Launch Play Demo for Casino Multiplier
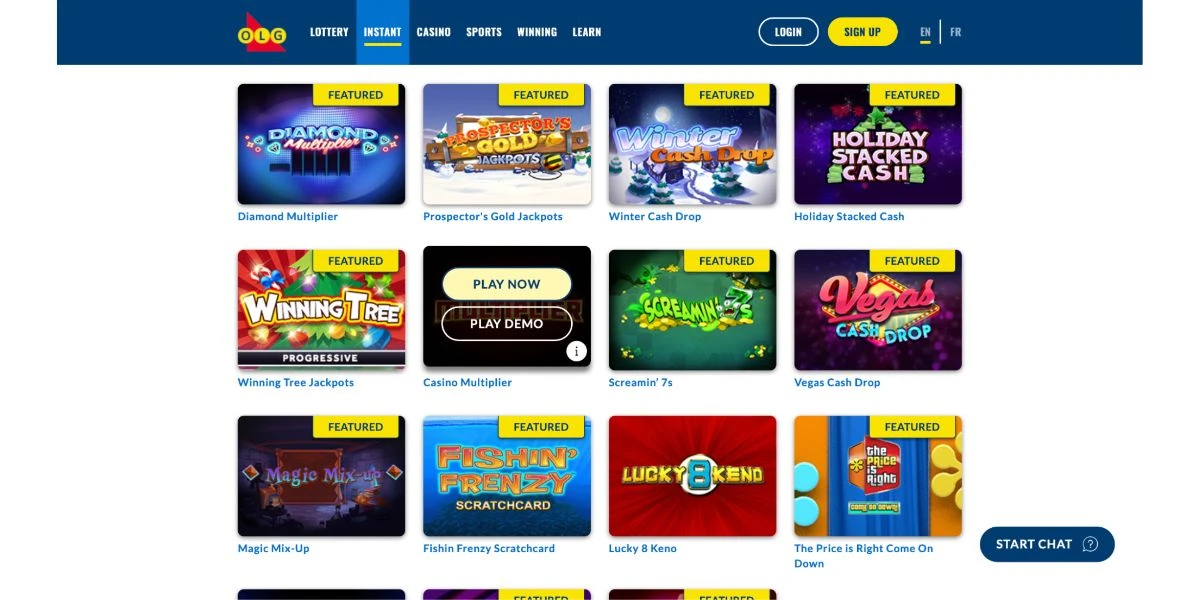Image resolution: width=1200 pixels, height=600 pixels. 507,323
